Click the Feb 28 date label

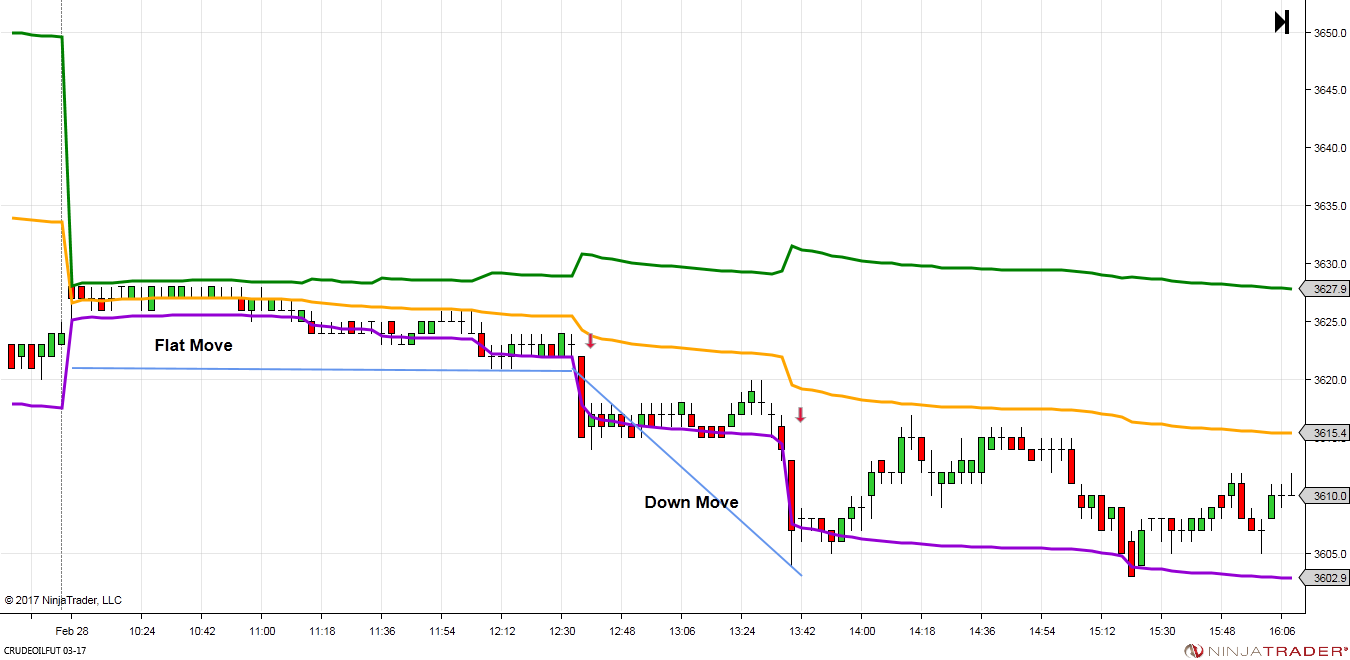(72, 631)
